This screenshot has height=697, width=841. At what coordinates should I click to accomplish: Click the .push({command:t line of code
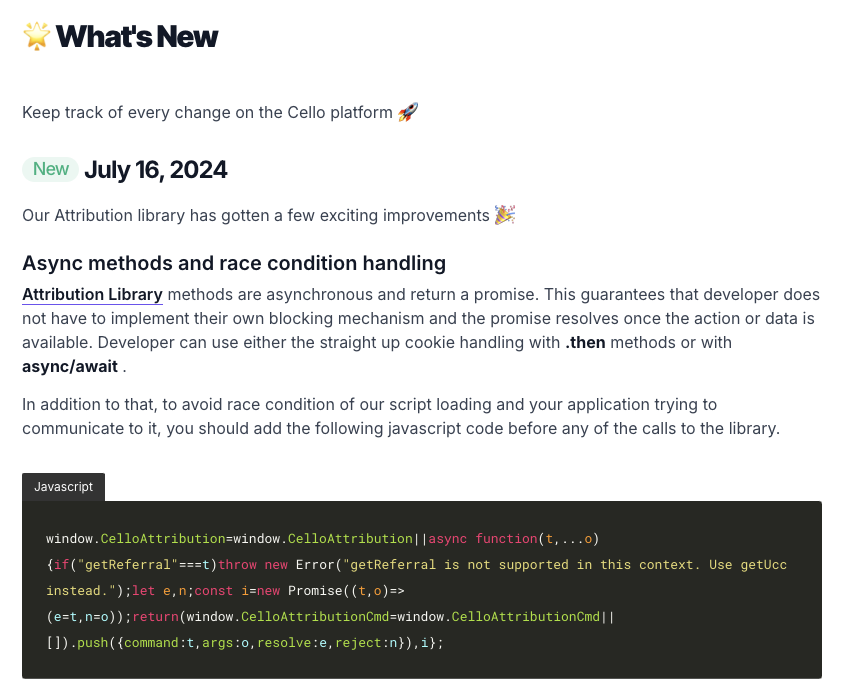(245, 642)
